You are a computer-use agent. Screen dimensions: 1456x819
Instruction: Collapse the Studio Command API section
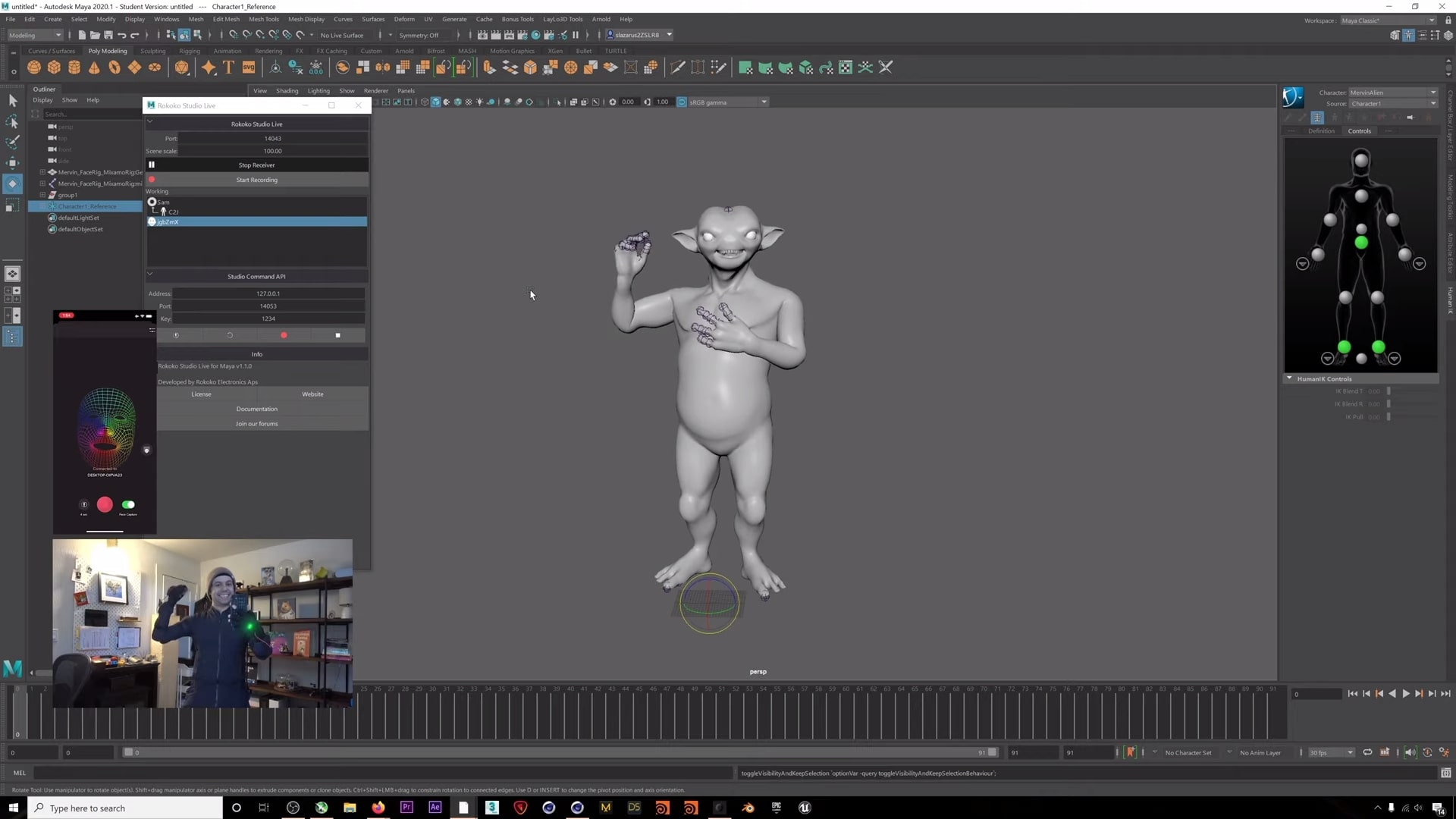149,274
